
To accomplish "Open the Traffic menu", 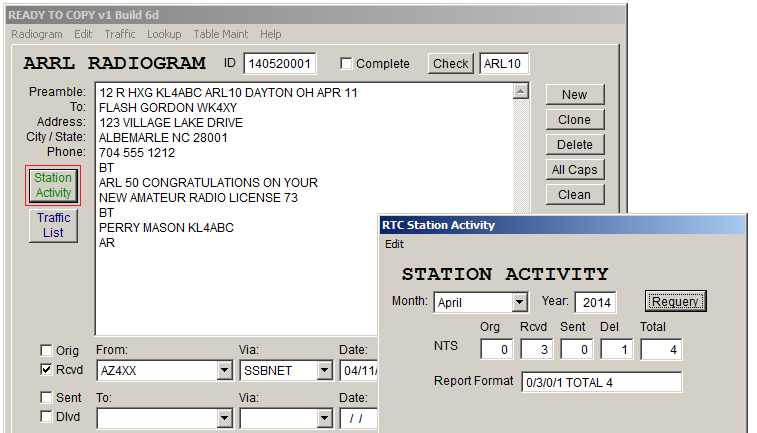I will 120,34.
